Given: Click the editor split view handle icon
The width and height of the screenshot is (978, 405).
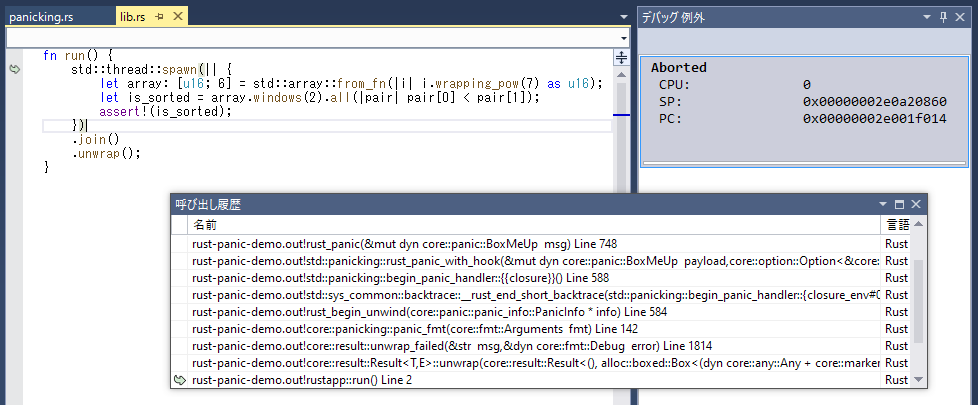Looking at the screenshot, I should coord(621,58).
